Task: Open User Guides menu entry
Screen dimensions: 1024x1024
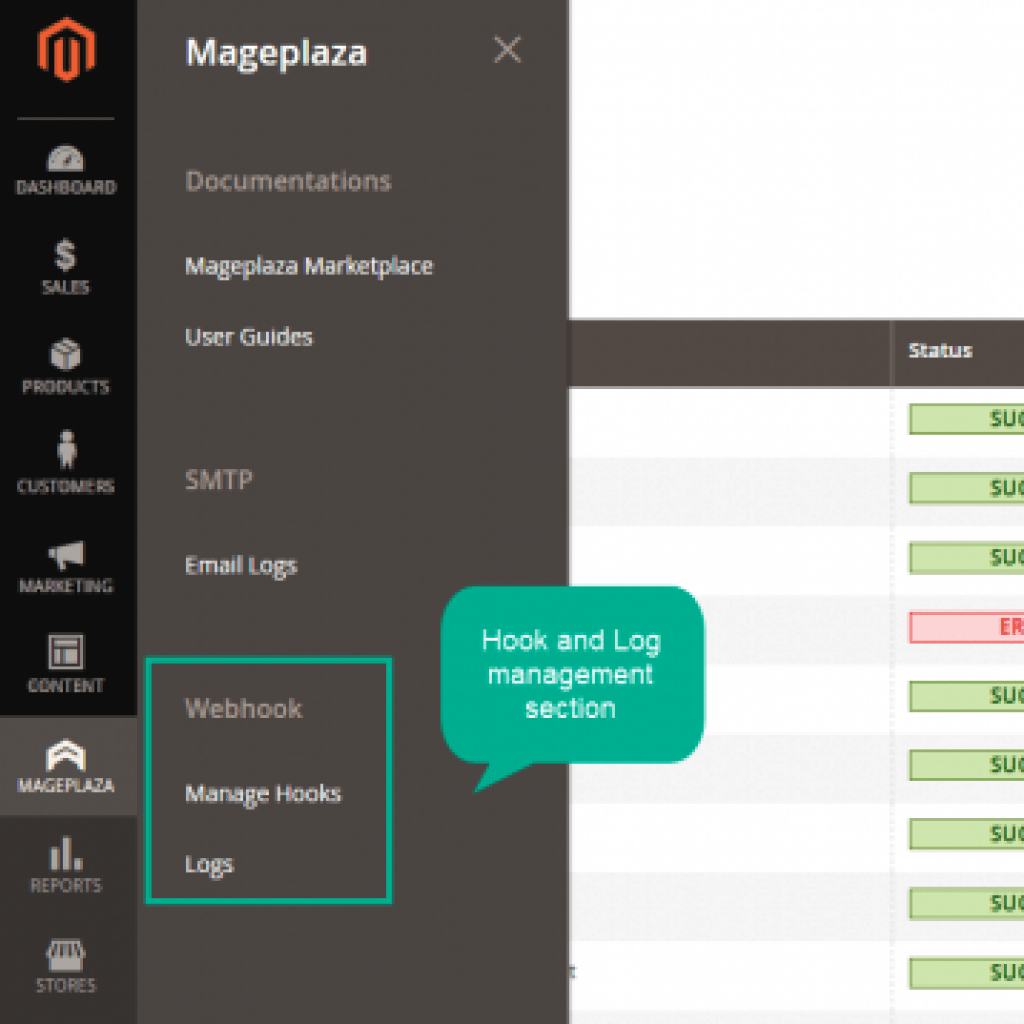Action: (x=249, y=337)
